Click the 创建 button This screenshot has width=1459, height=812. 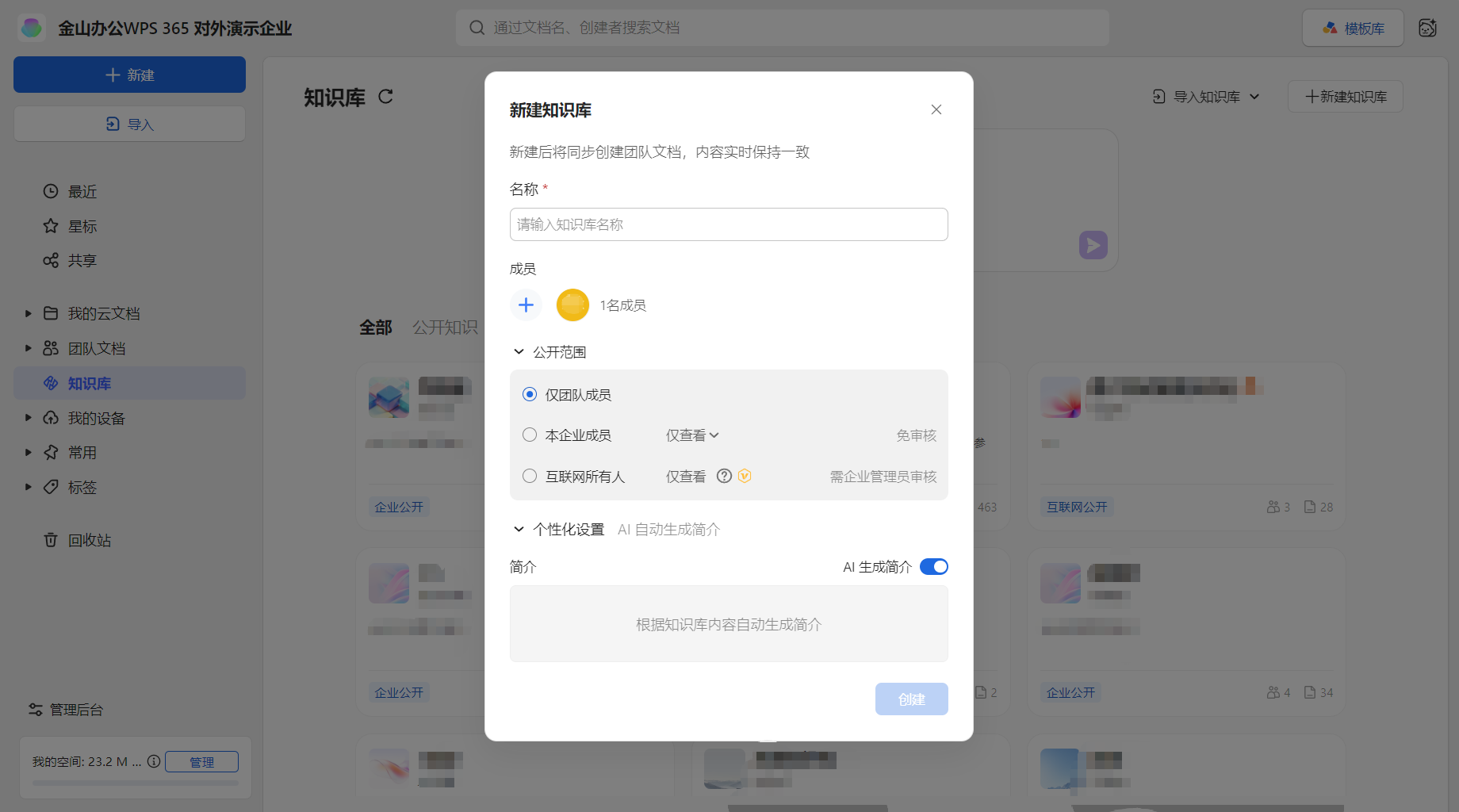point(912,699)
